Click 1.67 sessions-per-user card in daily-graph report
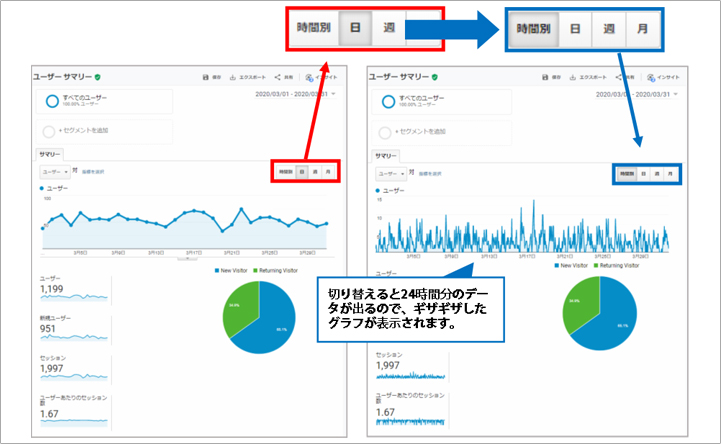 (74, 410)
